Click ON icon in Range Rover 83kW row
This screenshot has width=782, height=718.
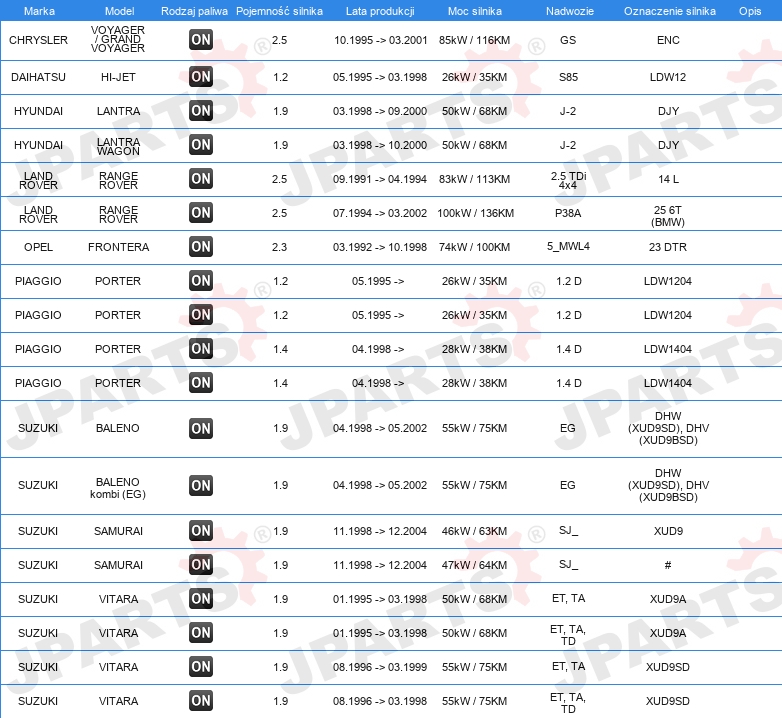point(201,179)
